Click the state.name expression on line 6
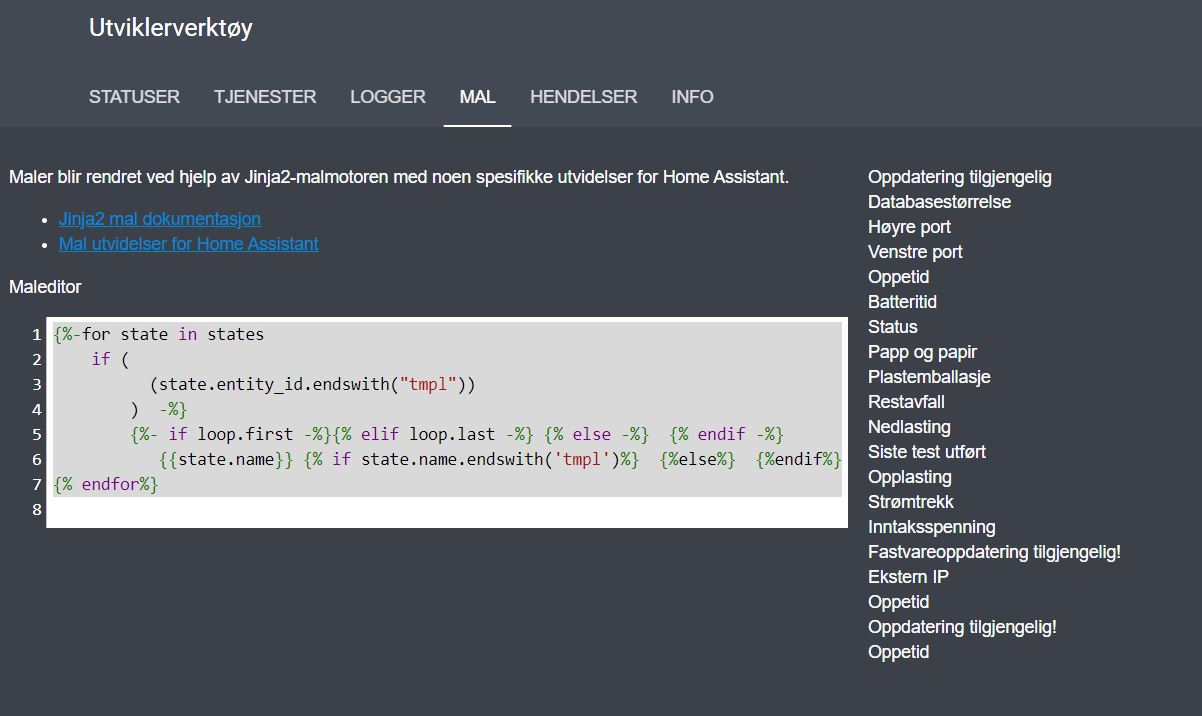 226,459
